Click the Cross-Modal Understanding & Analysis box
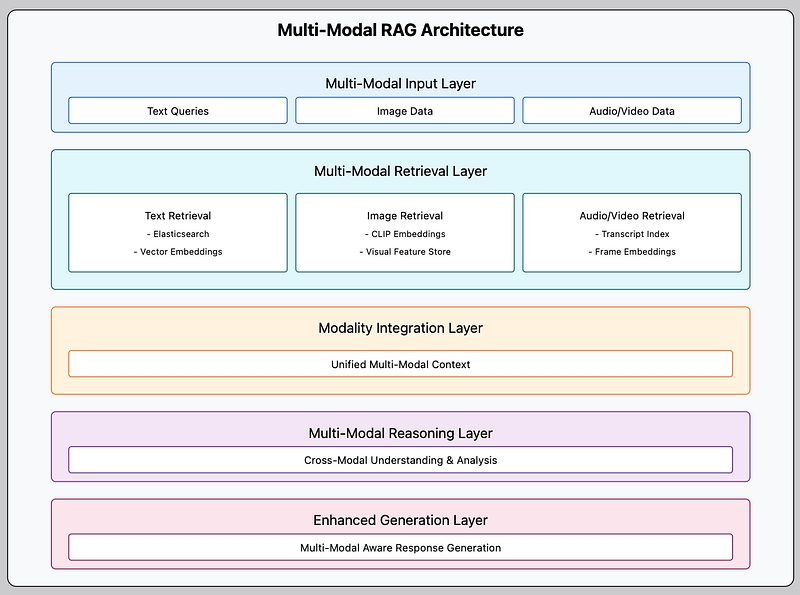Screen dimensions: 800x595 point(401,460)
